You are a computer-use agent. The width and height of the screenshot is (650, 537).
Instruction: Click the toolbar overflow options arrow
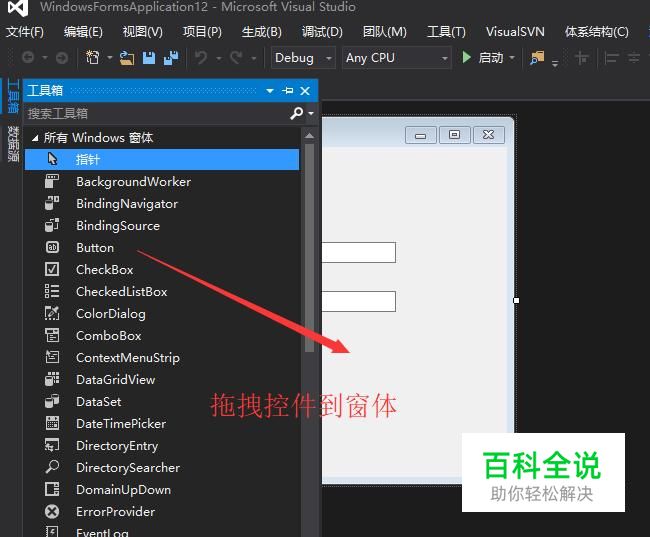555,63
